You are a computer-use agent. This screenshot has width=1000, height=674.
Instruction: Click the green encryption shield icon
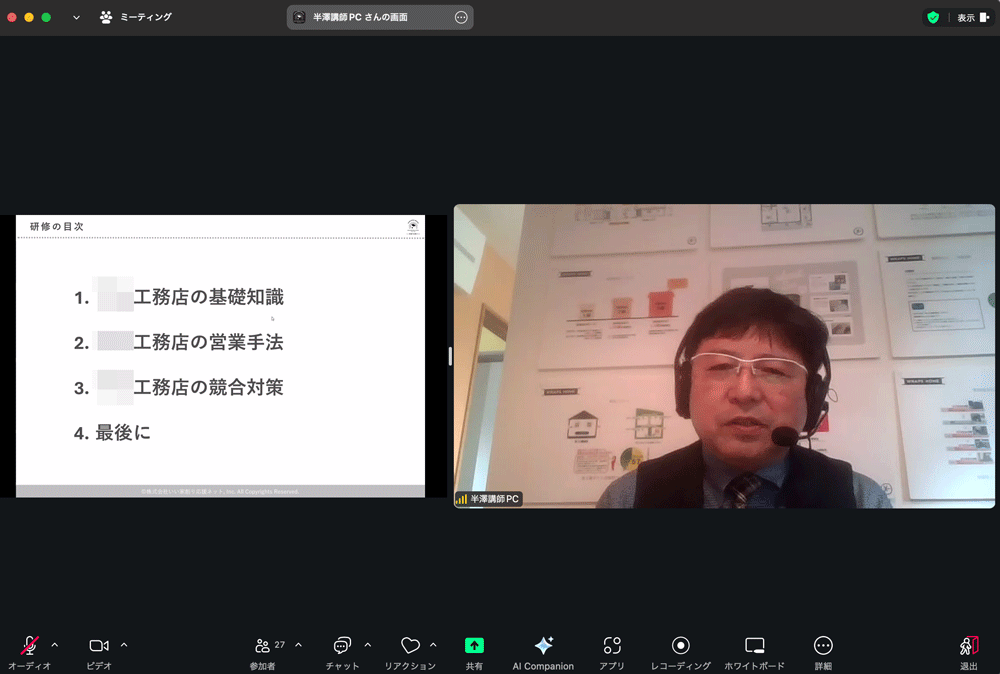(x=933, y=17)
